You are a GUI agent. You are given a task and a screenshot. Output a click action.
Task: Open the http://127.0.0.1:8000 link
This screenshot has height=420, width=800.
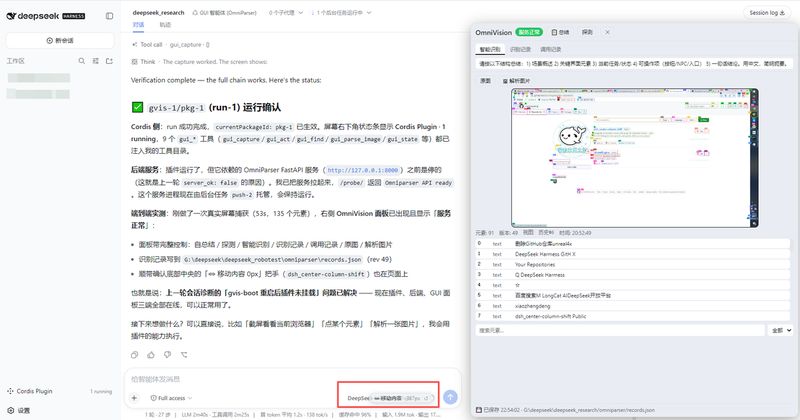pyautogui.click(x=362, y=170)
